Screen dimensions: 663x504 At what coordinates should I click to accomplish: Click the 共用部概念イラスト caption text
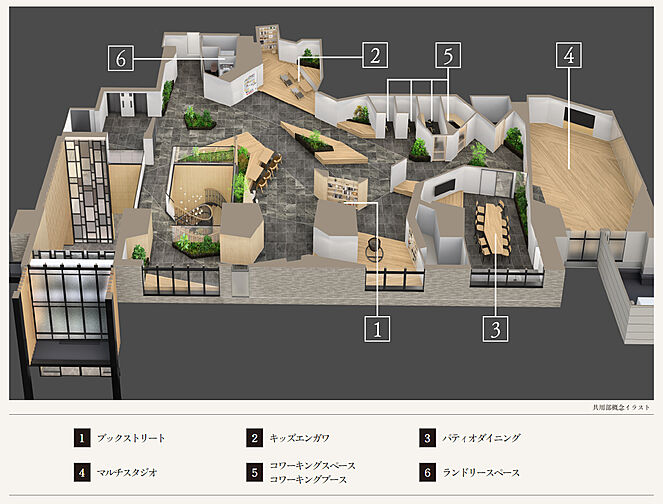tap(621, 409)
